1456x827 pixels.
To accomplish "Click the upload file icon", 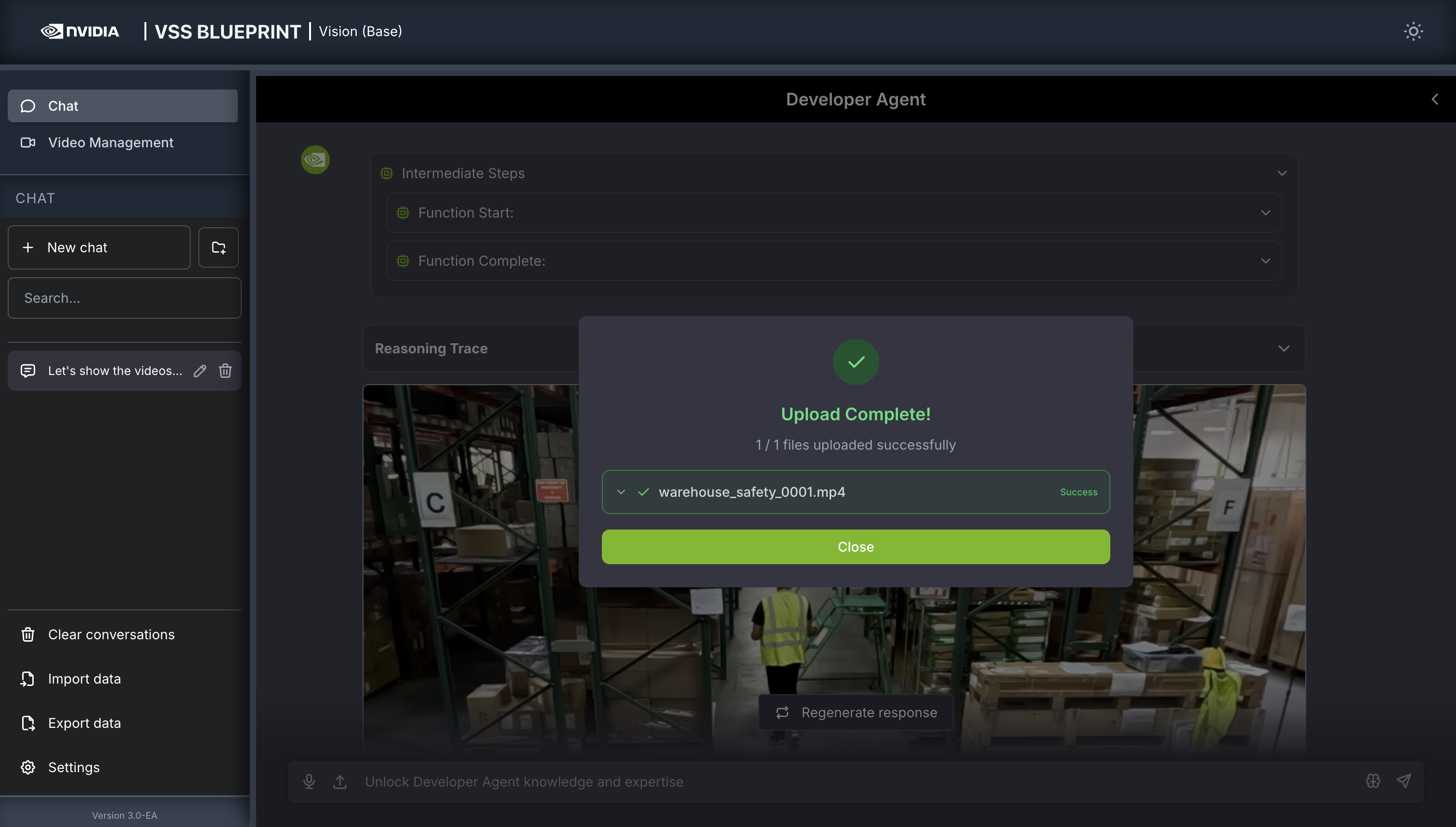I will [x=340, y=782].
